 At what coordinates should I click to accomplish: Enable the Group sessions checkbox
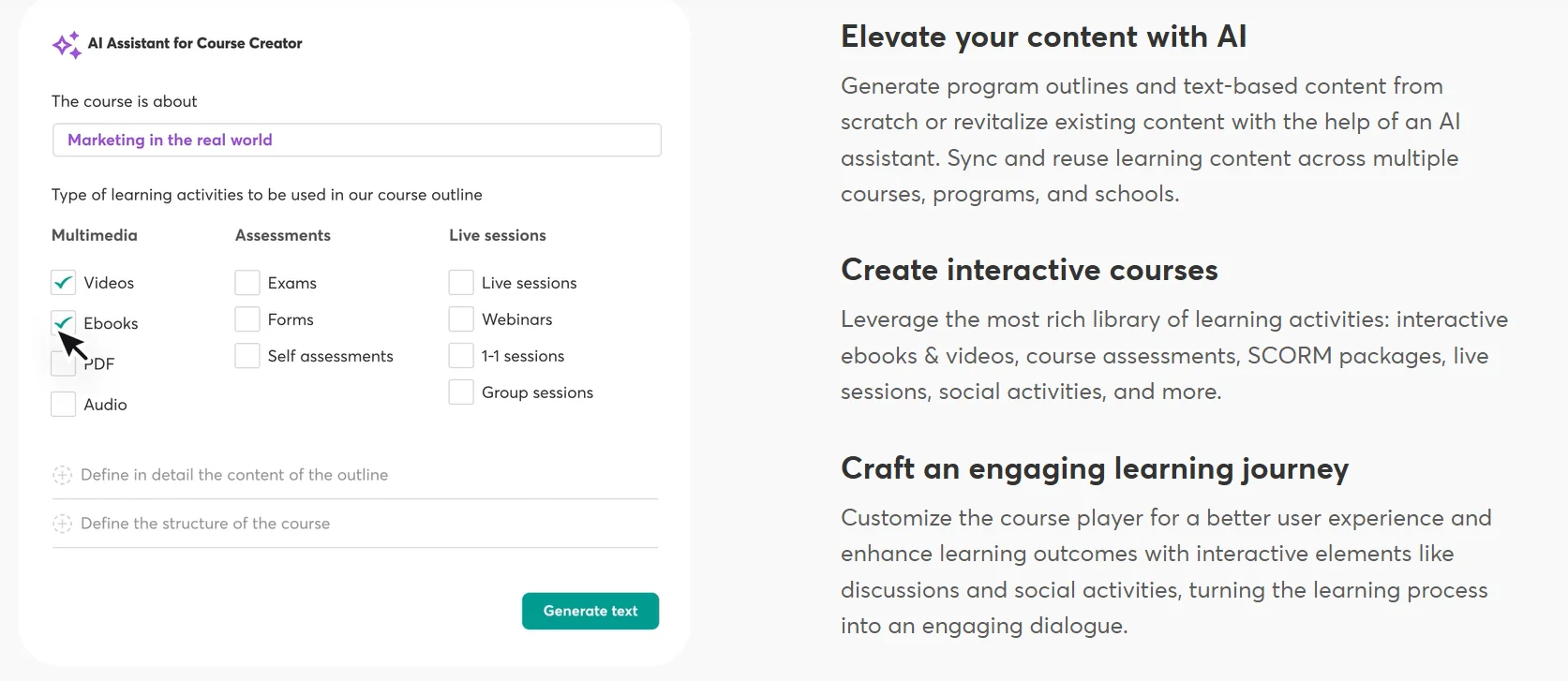pos(461,392)
